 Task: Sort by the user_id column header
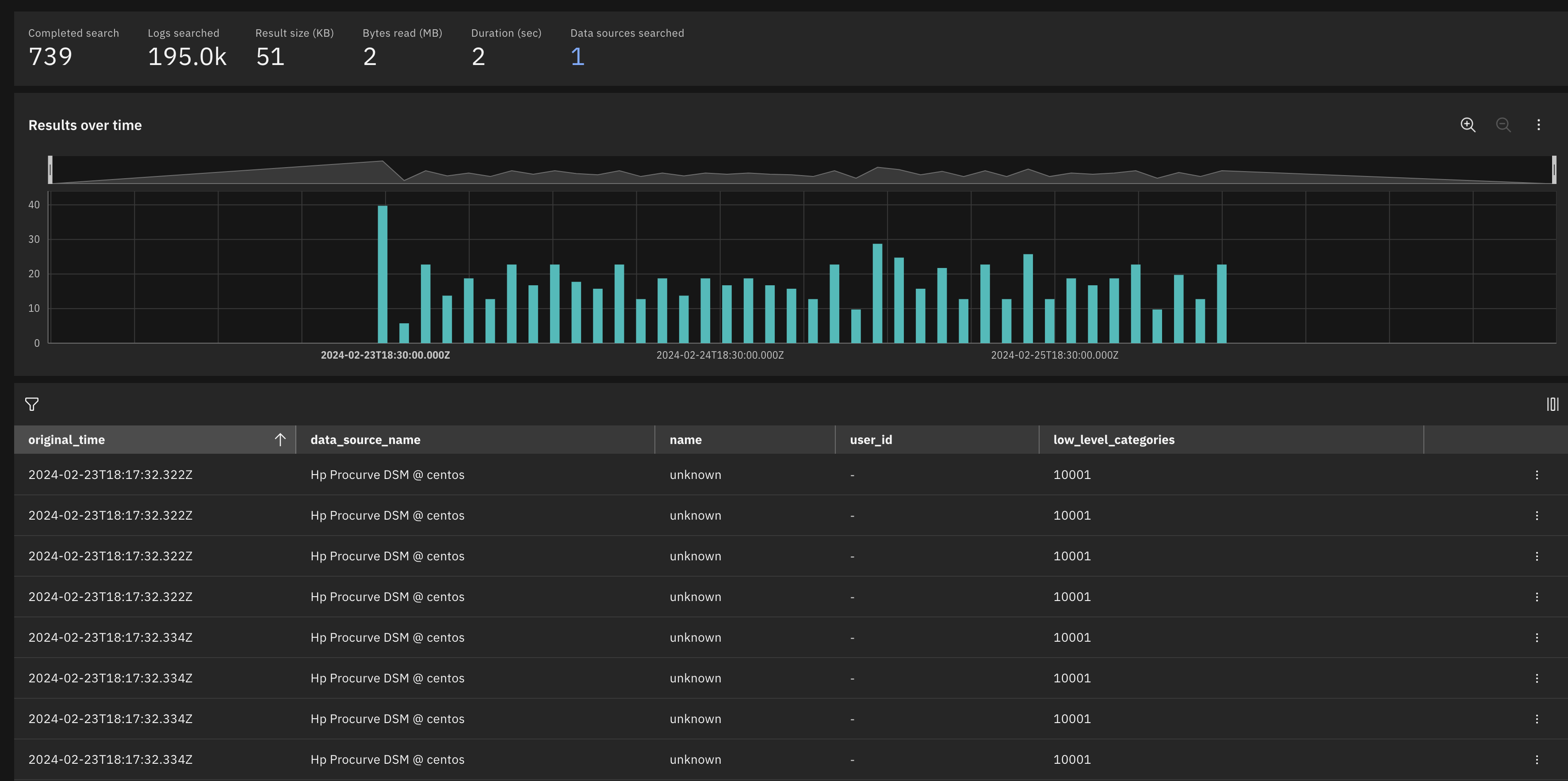(x=870, y=440)
